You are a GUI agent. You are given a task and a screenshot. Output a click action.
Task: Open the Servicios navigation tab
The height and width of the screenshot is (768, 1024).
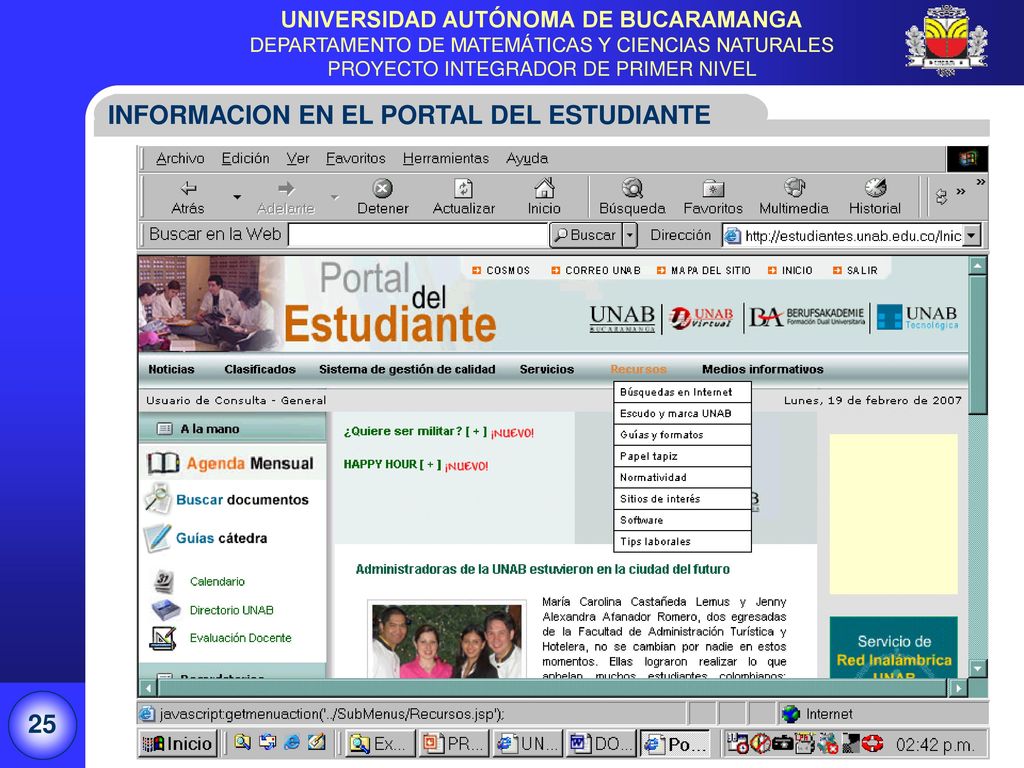(x=547, y=370)
